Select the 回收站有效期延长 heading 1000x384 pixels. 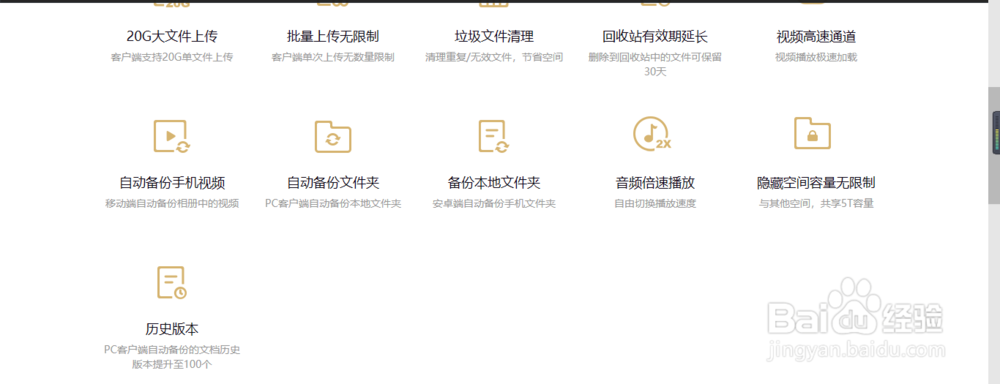655,36
